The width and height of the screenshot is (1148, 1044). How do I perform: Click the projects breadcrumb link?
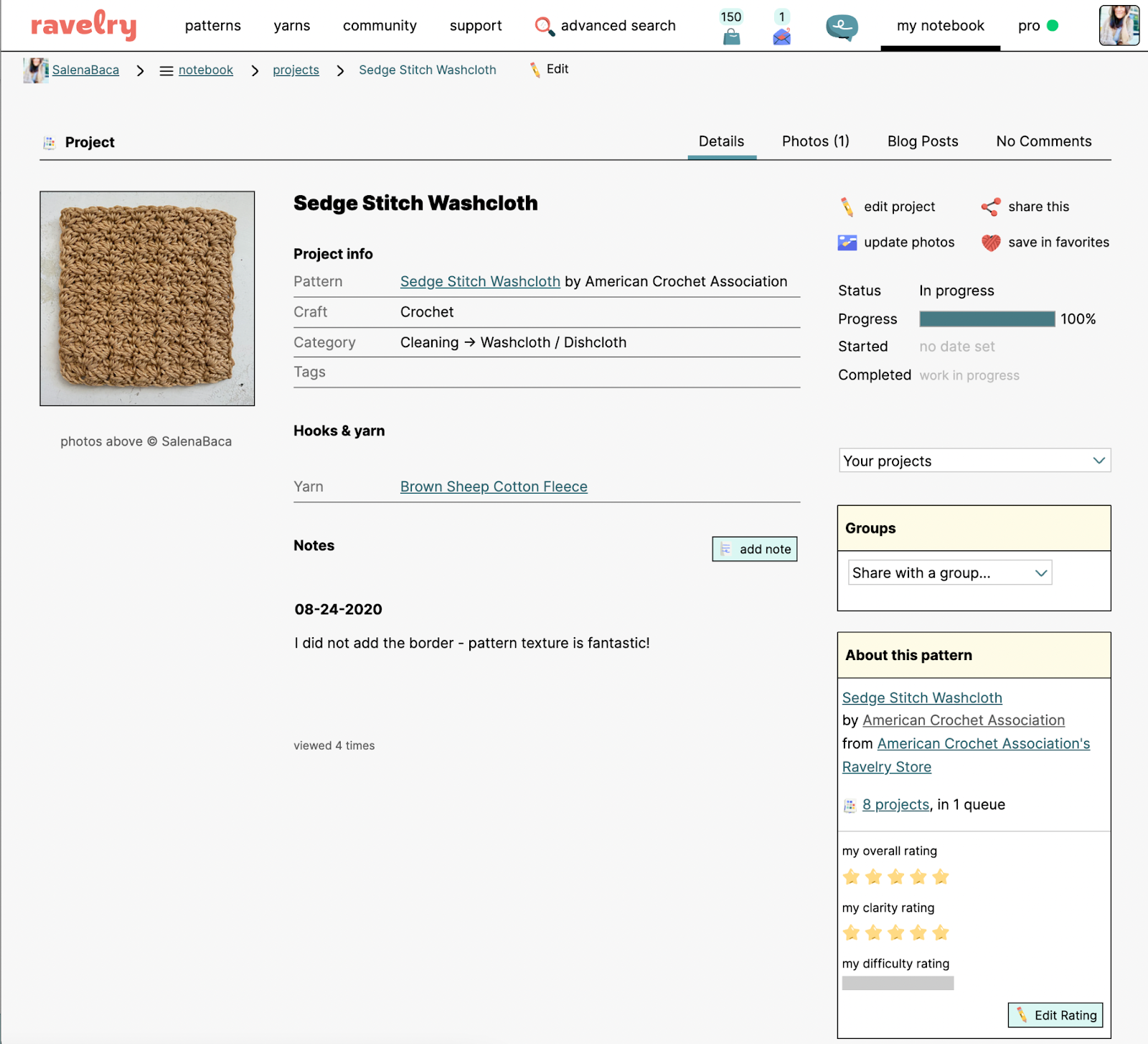tap(296, 70)
